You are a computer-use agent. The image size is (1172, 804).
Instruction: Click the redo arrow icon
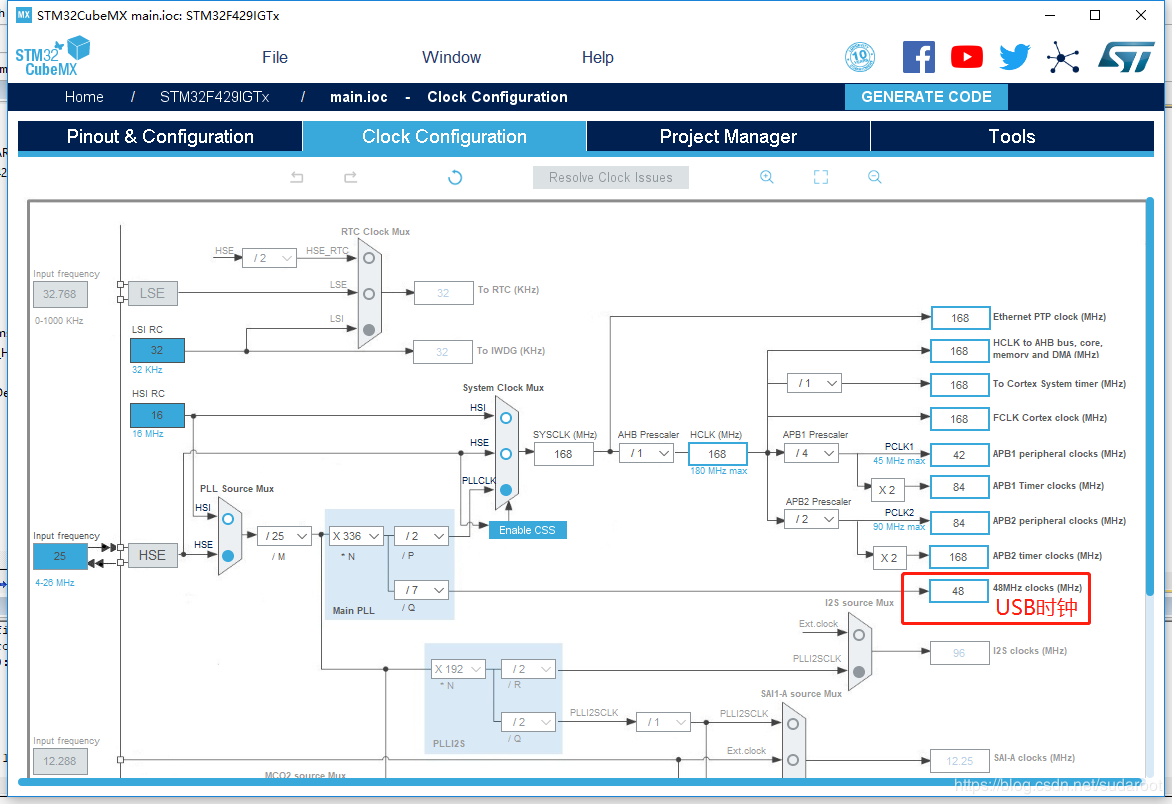pyautogui.click(x=351, y=177)
